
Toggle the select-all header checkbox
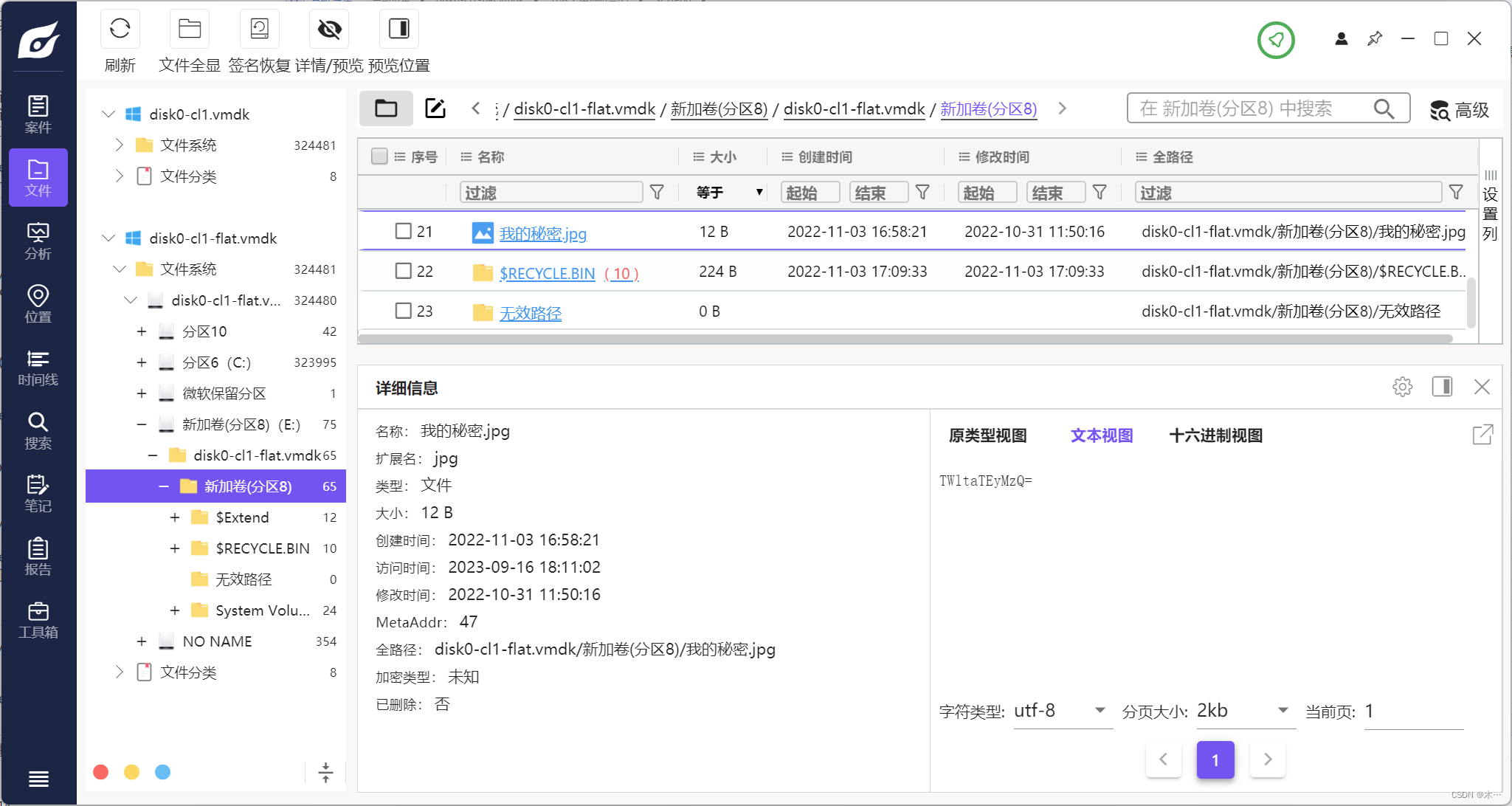(379, 156)
